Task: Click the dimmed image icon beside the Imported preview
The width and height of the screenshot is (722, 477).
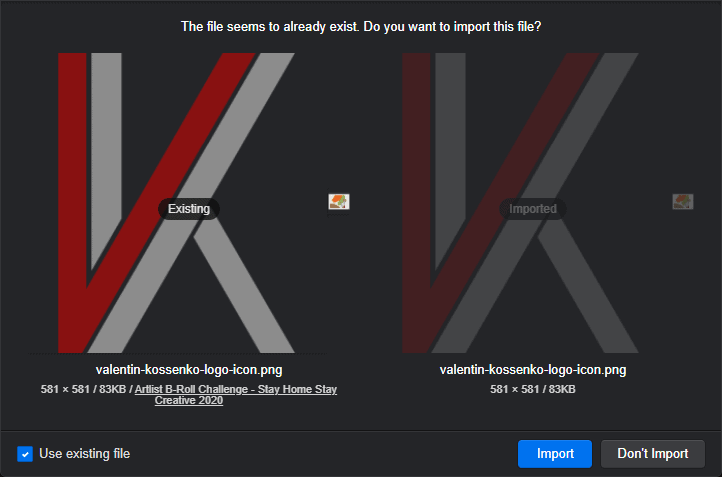Action: coord(683,202)
